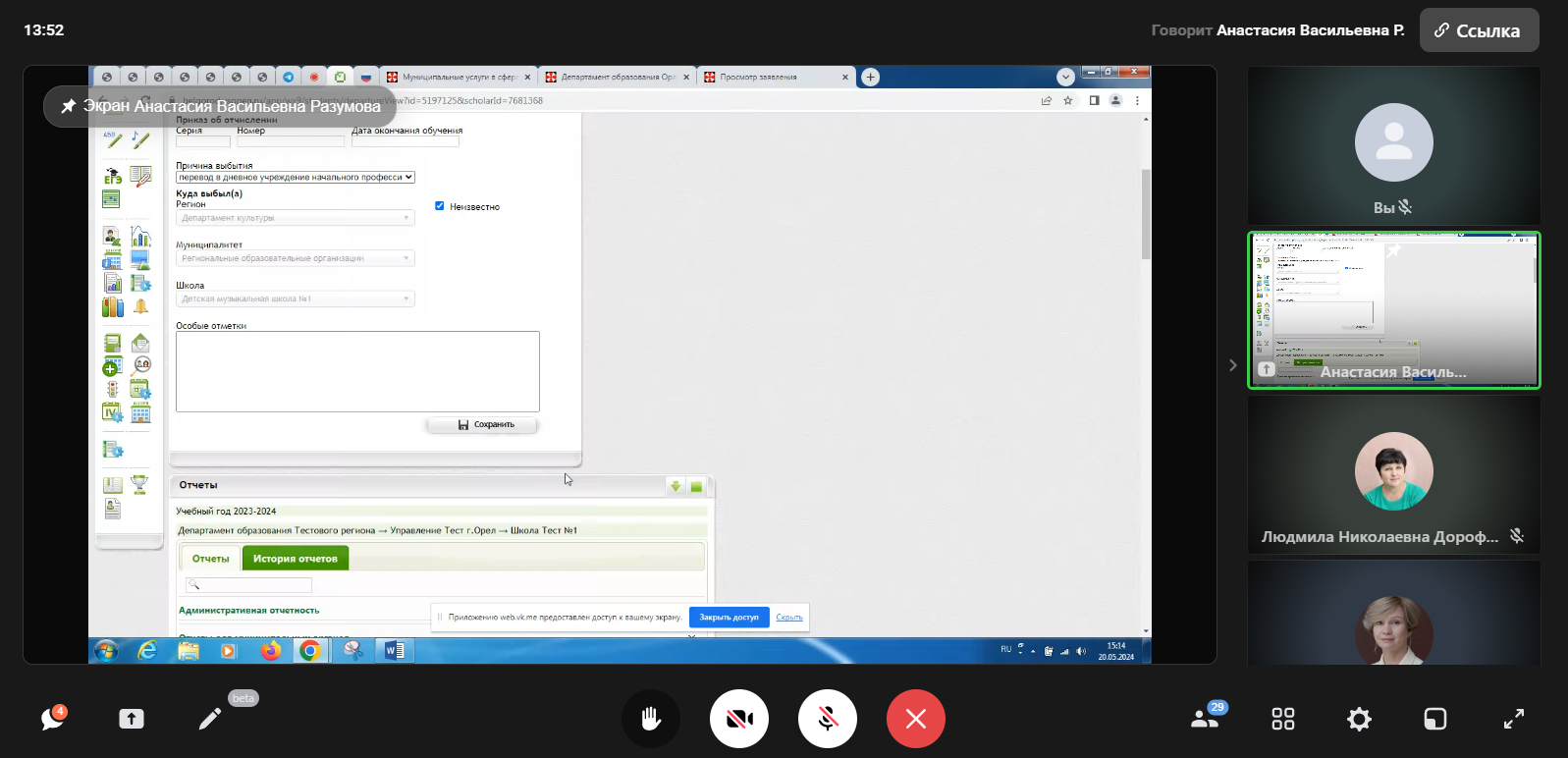Raise hand in the call

click(x=650, y=719)
